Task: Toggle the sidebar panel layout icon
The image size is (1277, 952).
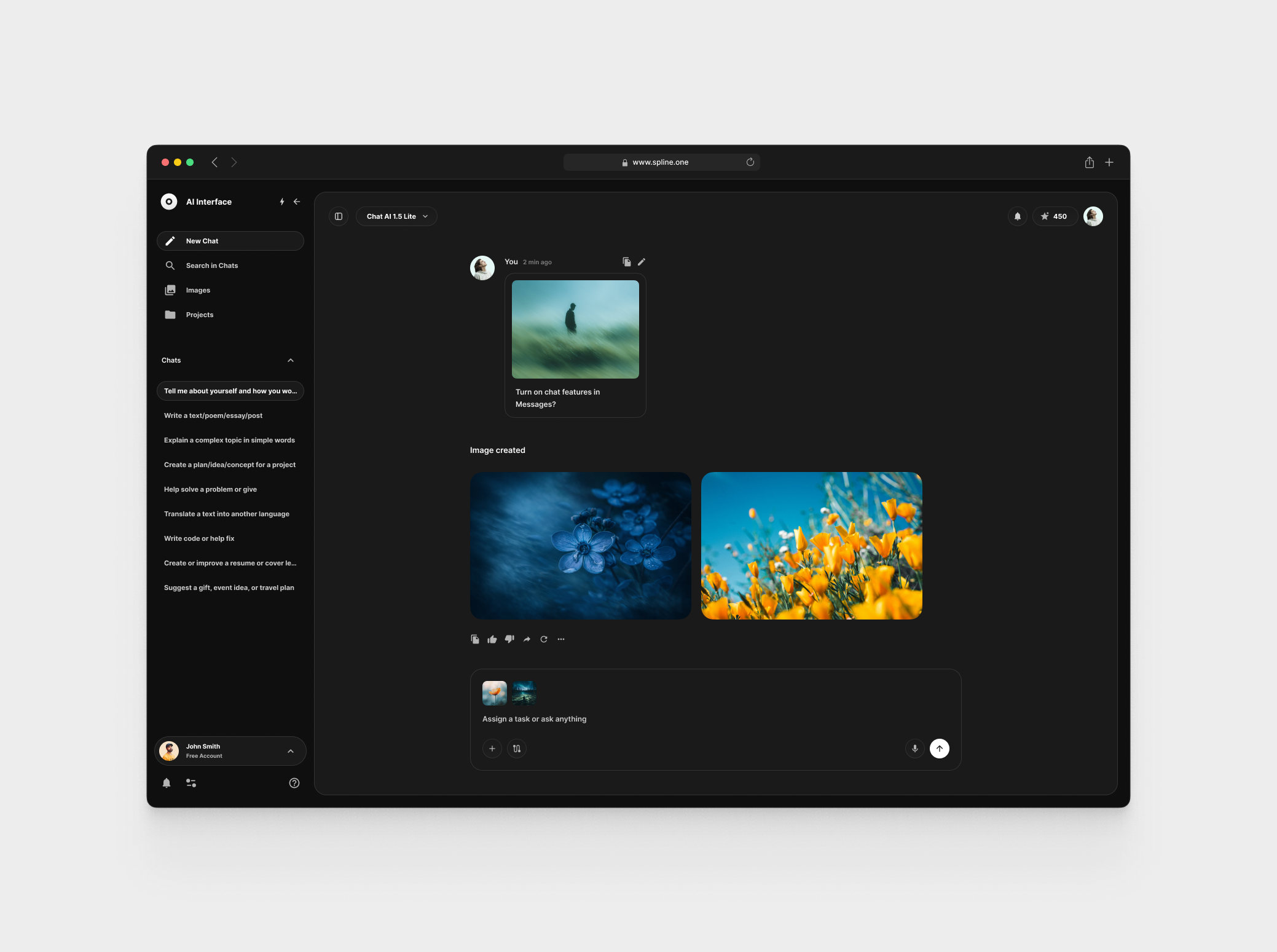Action: [339, 216]
